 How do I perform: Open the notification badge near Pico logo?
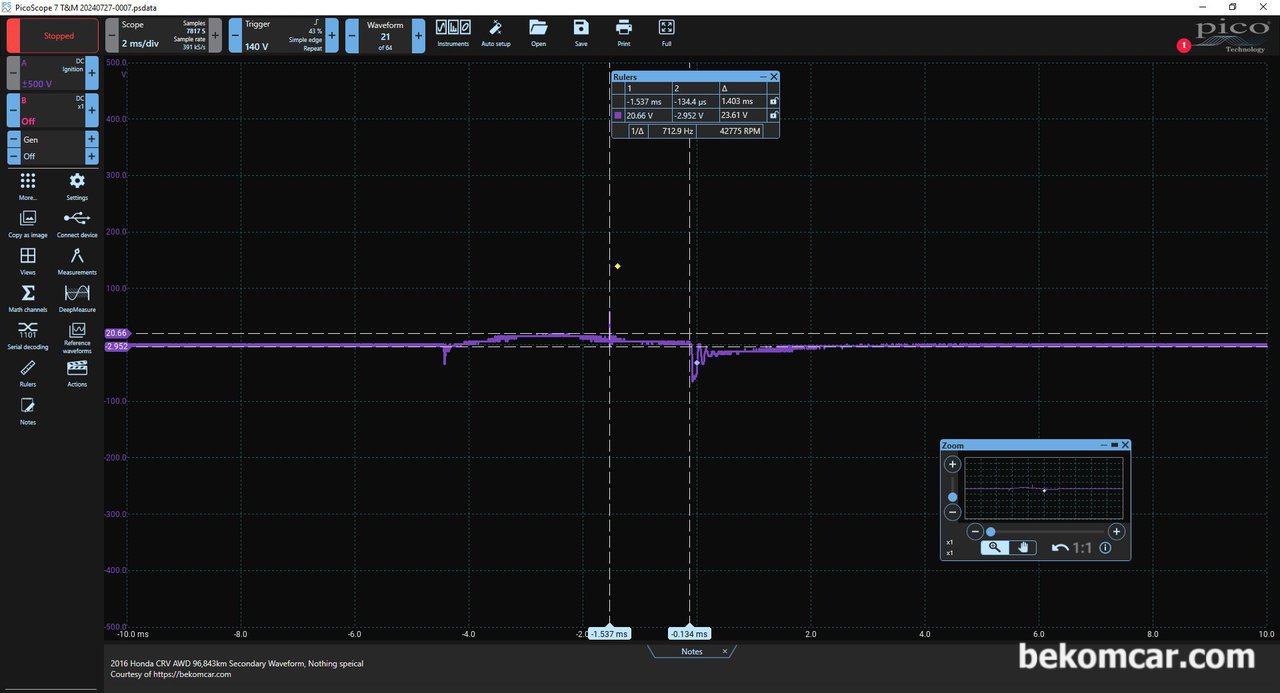click(x=1184, y=45)
